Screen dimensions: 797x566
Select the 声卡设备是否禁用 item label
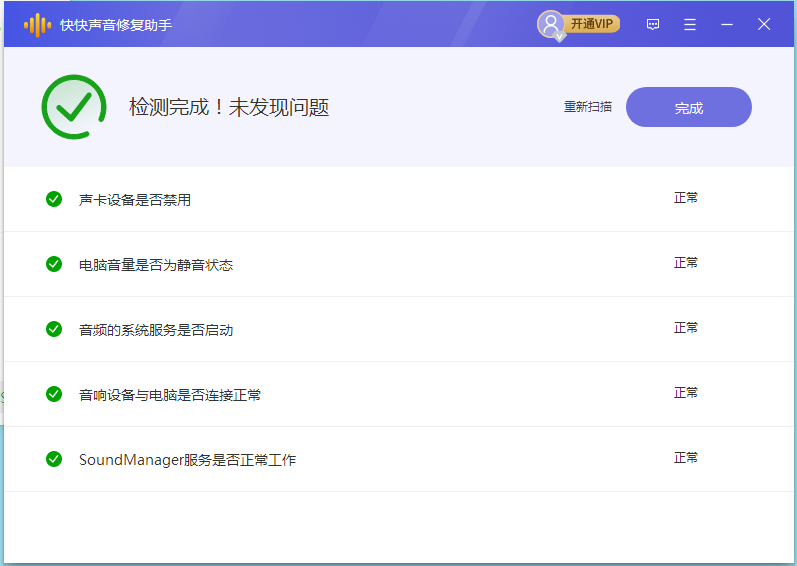[135, 200]
